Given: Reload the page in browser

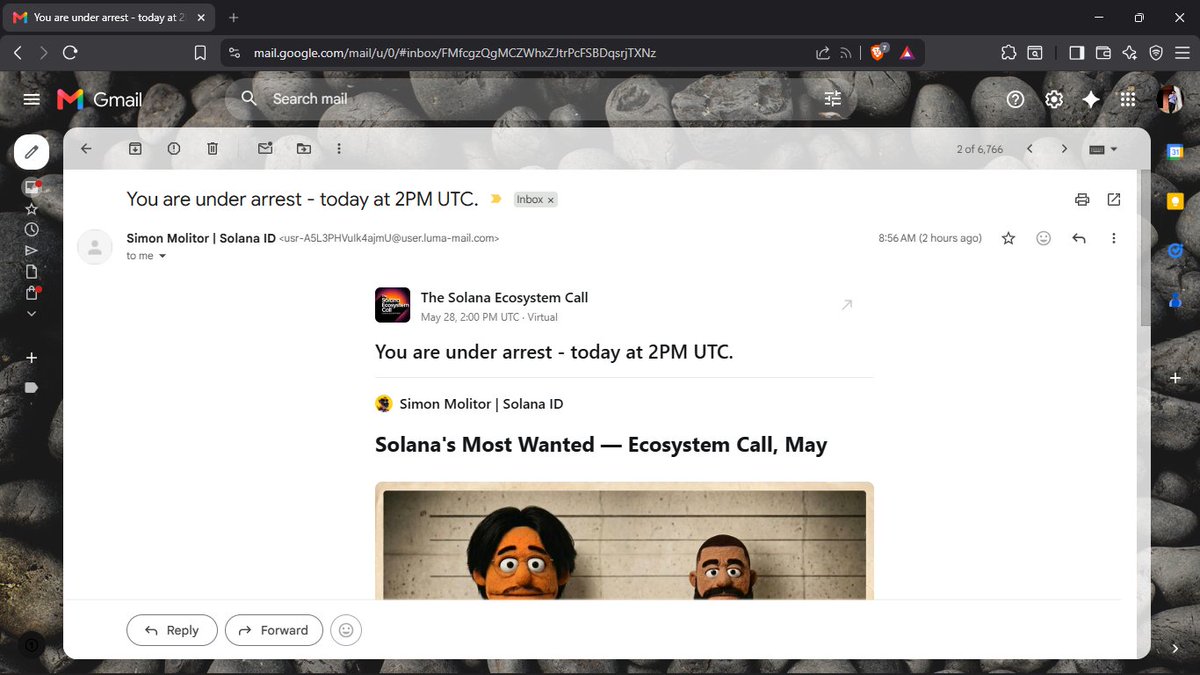Looking at the screenshot, I should coord(70,53).
